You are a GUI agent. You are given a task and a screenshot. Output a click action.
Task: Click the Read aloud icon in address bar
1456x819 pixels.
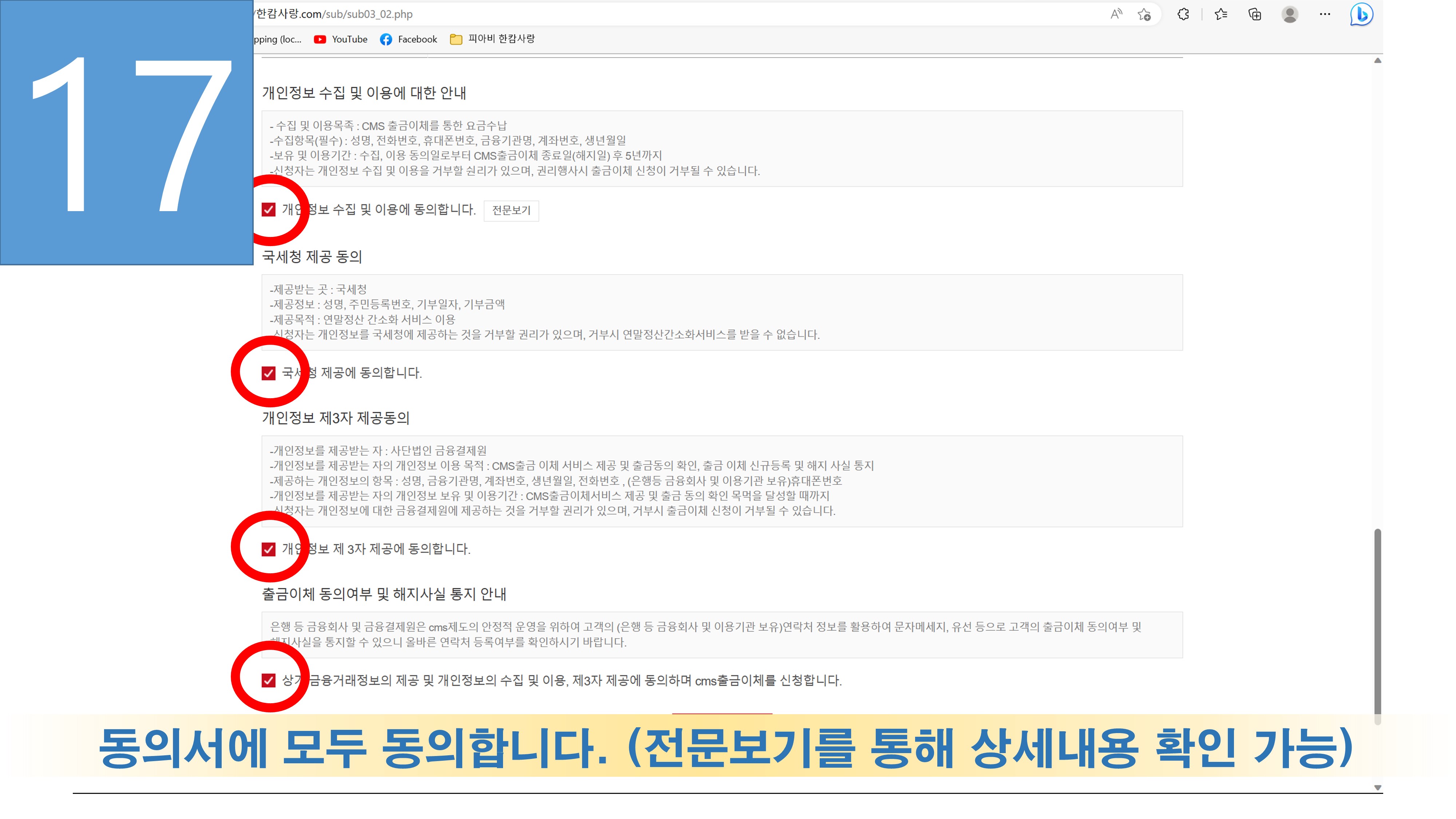pos(1116,14)
